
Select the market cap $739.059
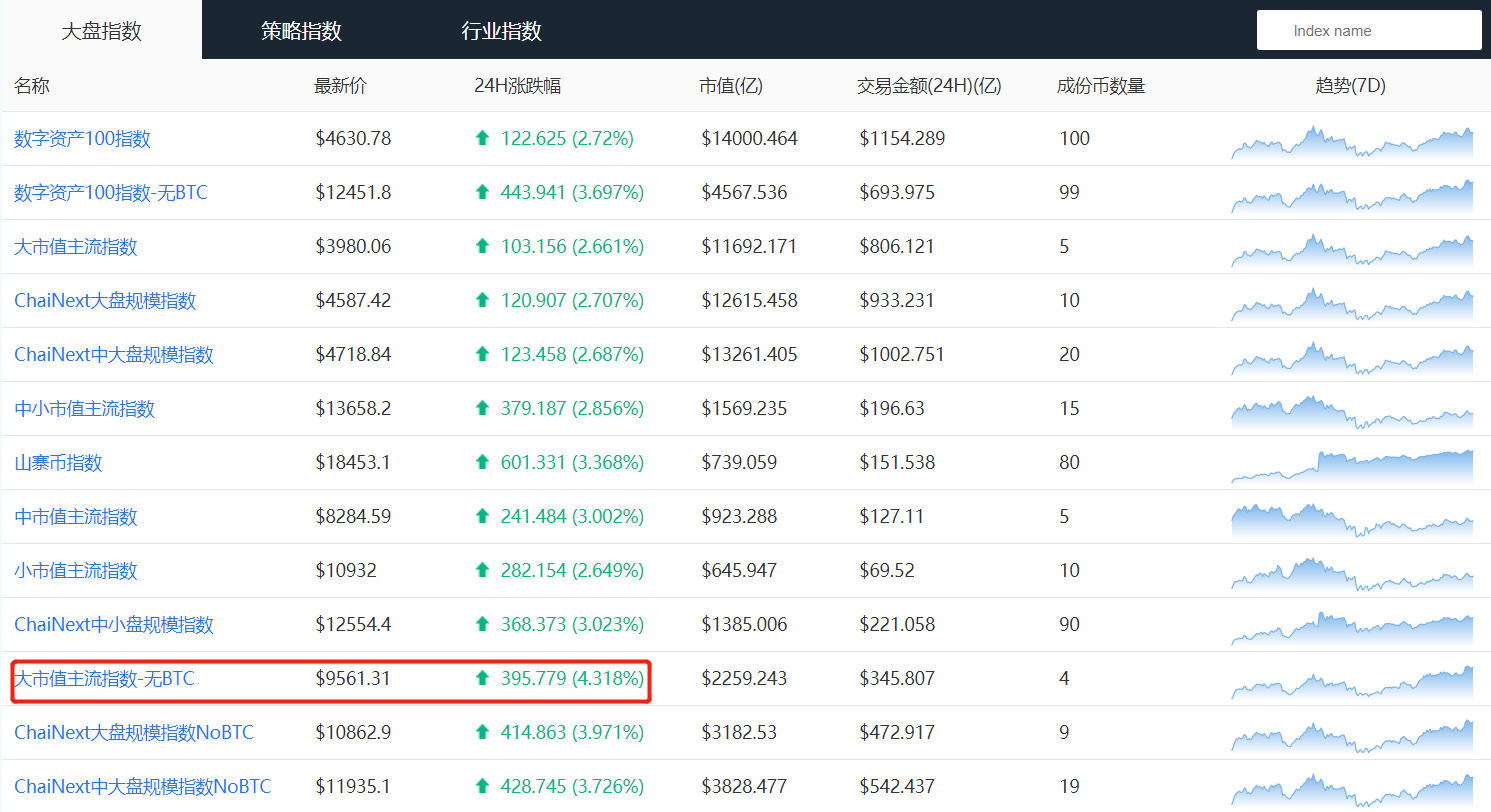point(740,463)
